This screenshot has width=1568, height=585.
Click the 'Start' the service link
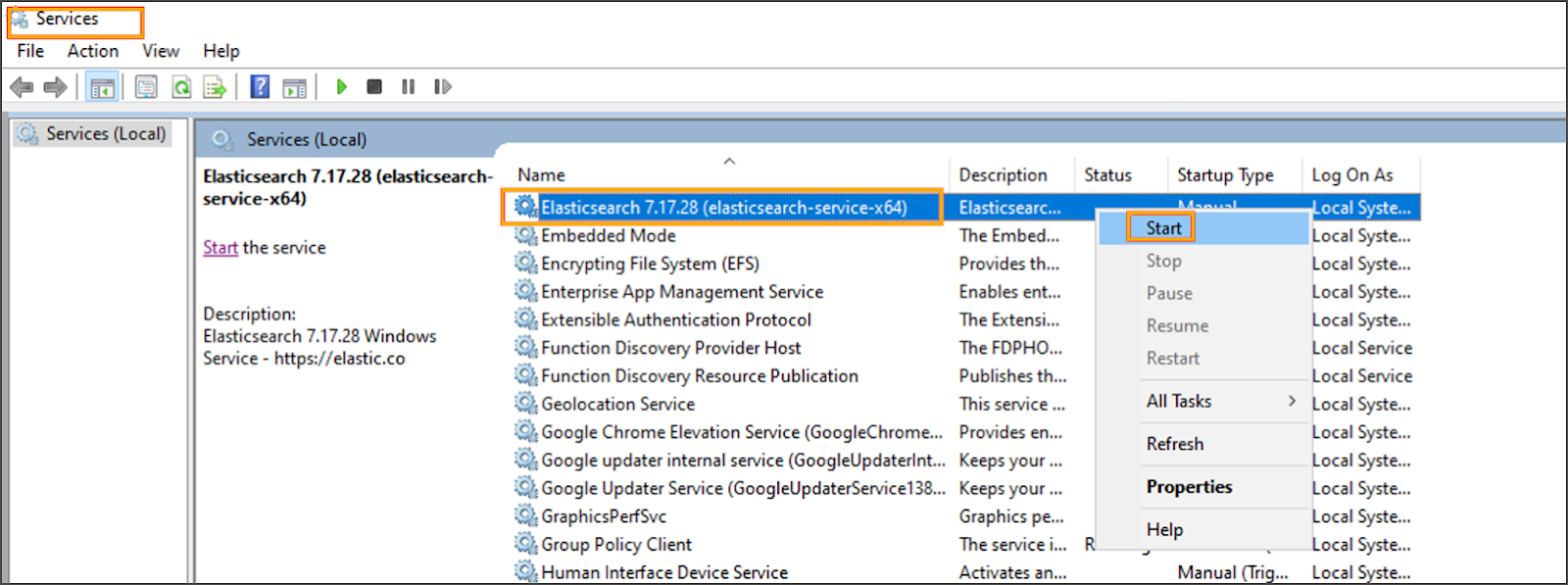coord(220,248)
